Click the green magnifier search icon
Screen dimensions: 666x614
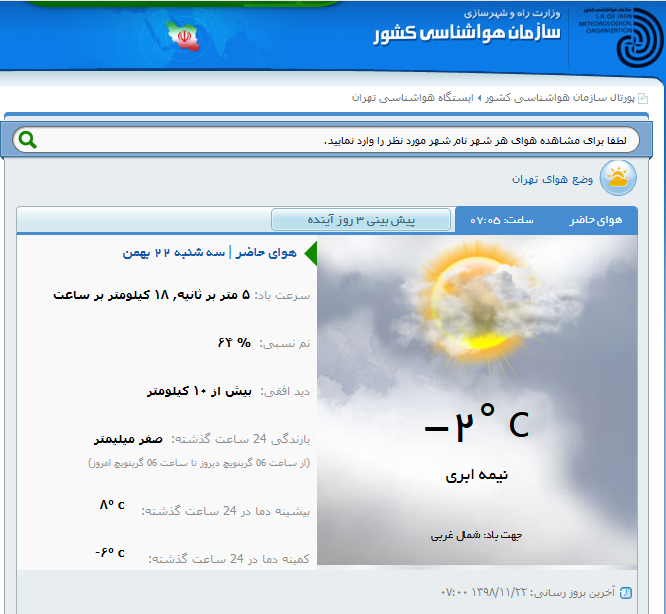point(28,140)
